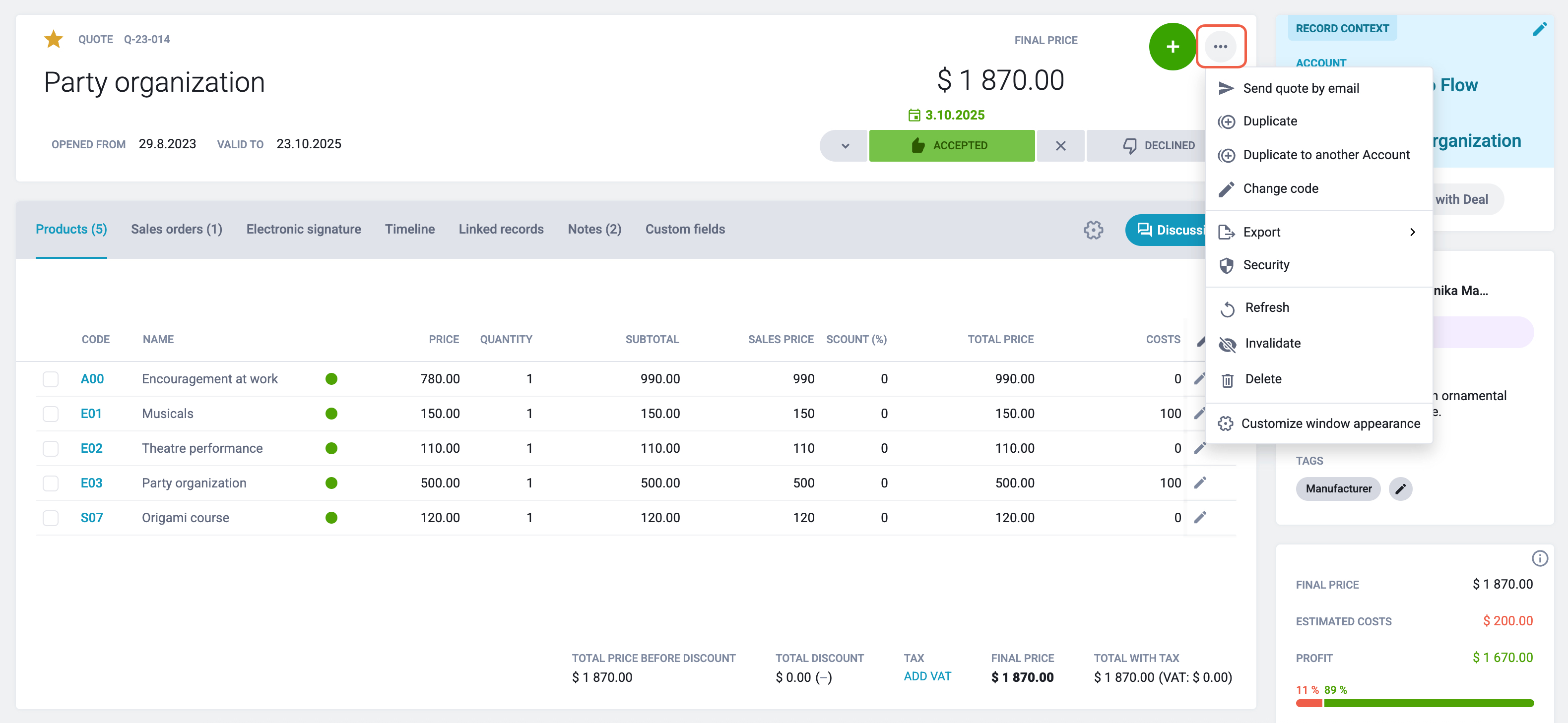Click the ADD VAT link
1568x723 pixels.
[927, 676]
